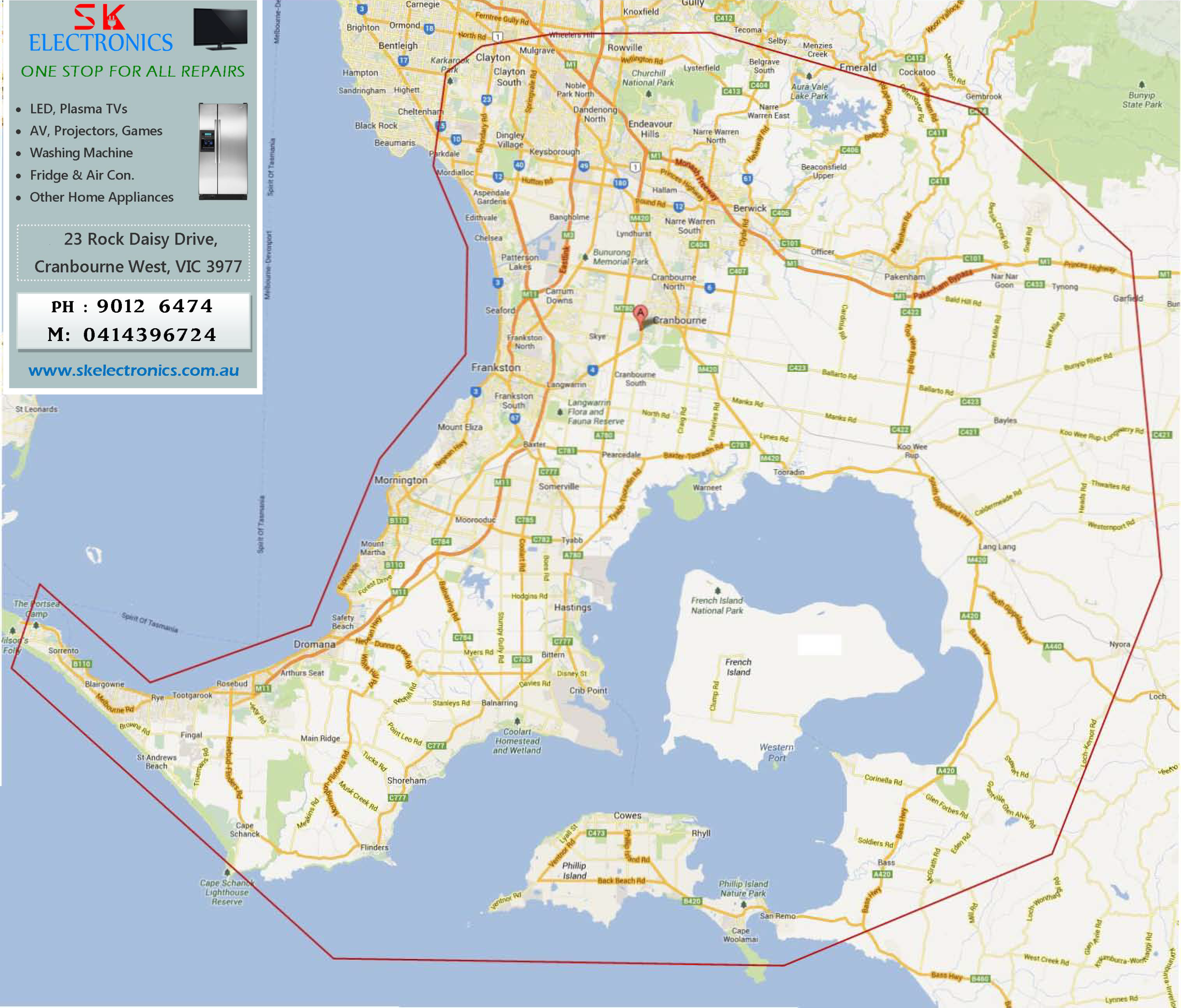Click the French Island National Park label

coord(717,606)
